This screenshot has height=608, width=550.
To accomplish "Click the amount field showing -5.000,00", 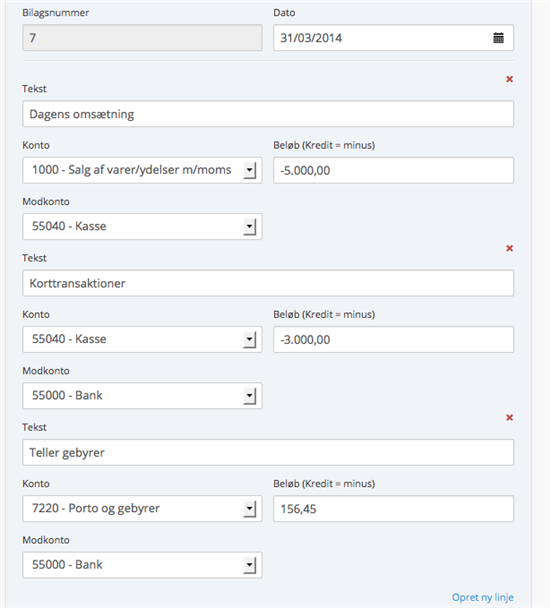I will coord(393,170).
